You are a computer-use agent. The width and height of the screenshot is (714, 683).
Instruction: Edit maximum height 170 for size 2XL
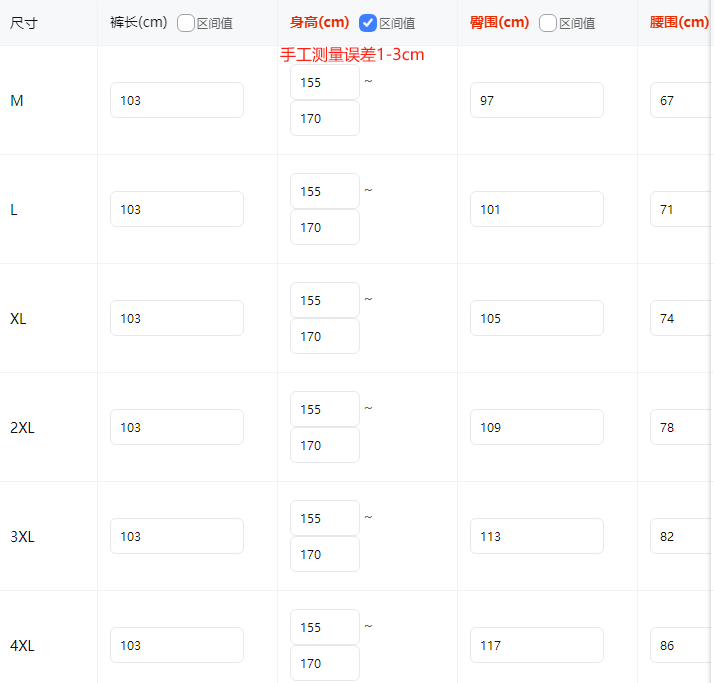click(x=325, y=445)
